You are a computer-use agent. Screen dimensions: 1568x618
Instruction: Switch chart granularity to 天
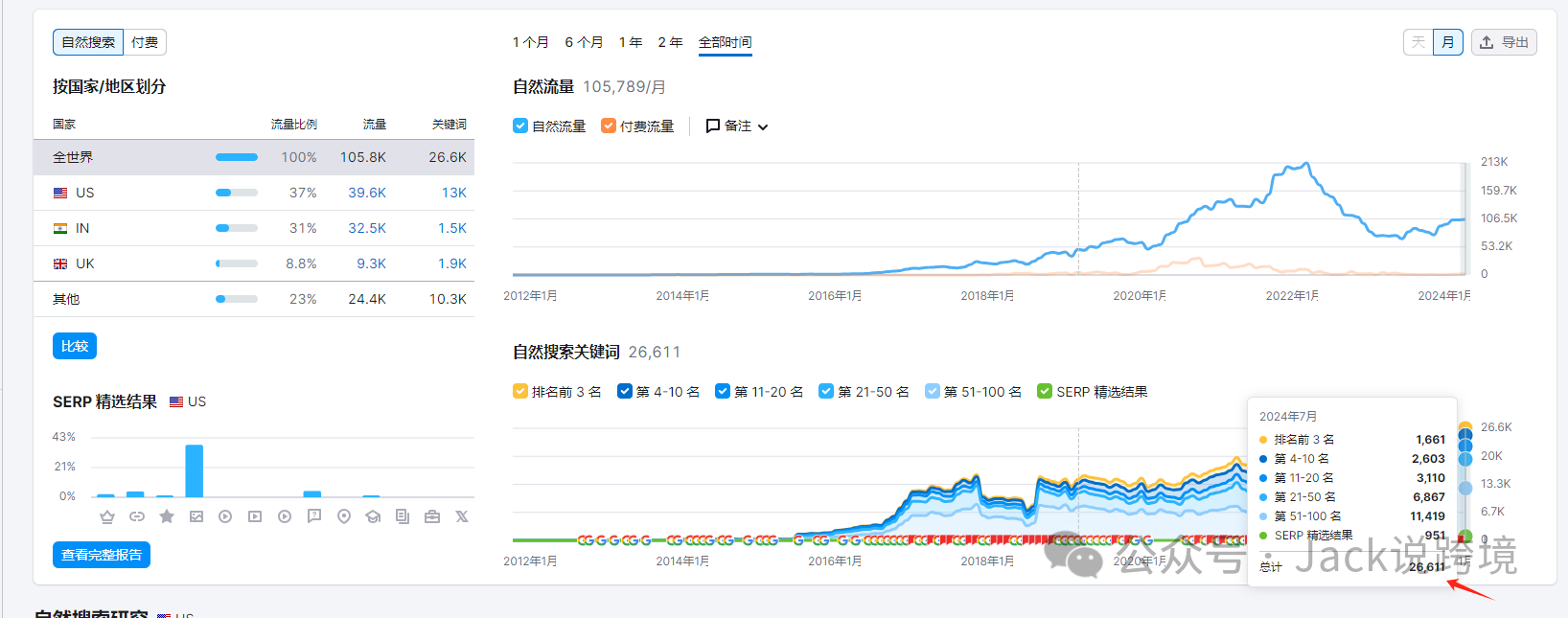(x=1418, y=42)
